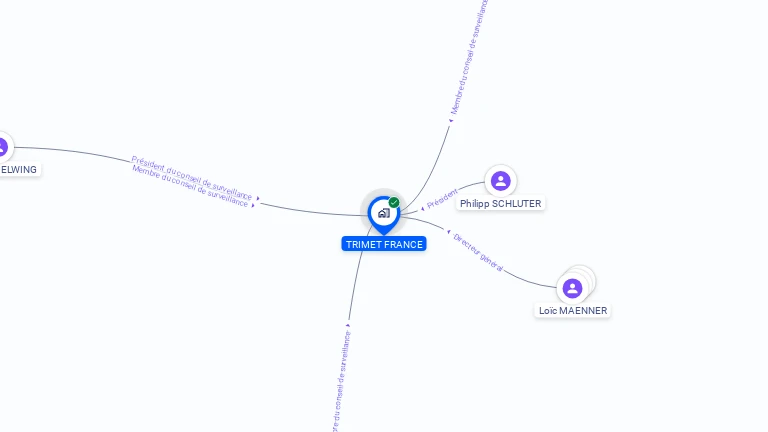Select the Directeur général edge label
This screenshot has width=768, height=432.
[x=478, y=252]
